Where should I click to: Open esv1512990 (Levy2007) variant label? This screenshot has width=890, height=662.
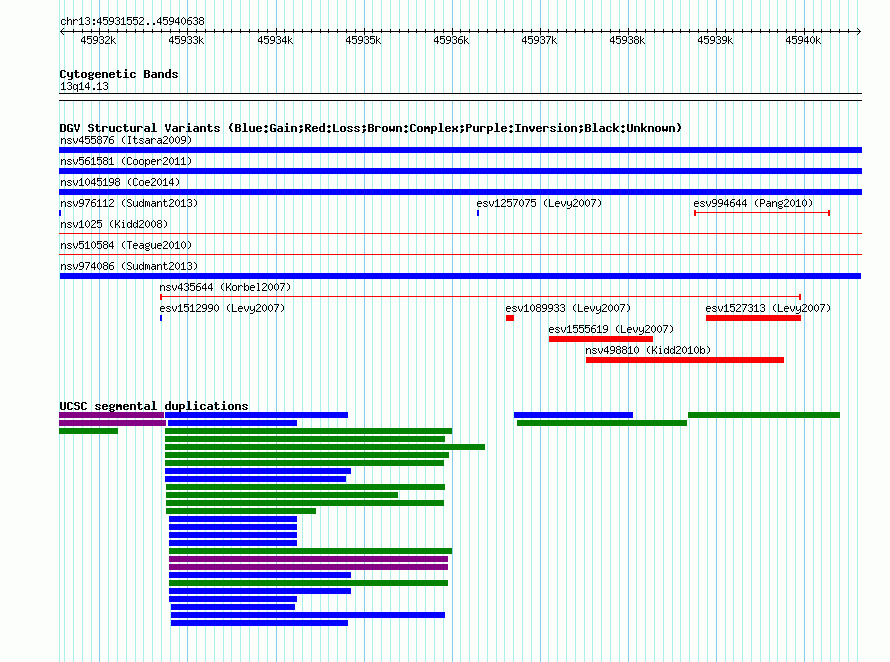click(222, 308)
